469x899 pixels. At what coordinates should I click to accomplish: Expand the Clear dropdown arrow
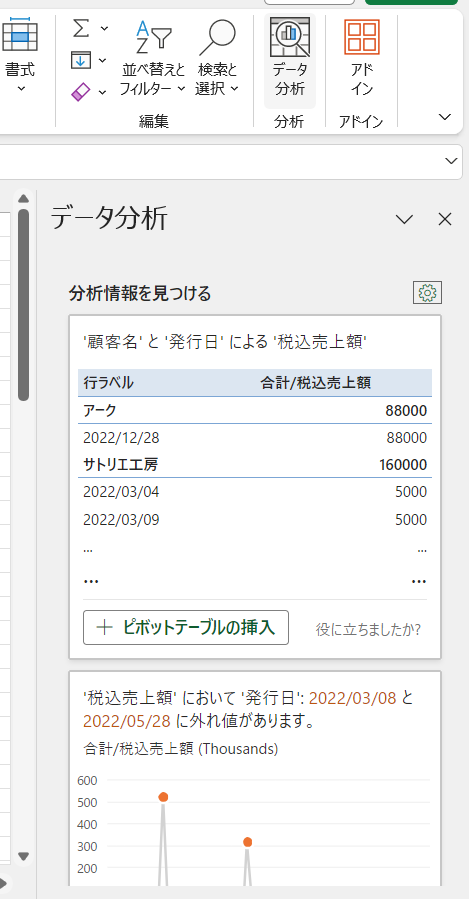(x=103, y=92)
